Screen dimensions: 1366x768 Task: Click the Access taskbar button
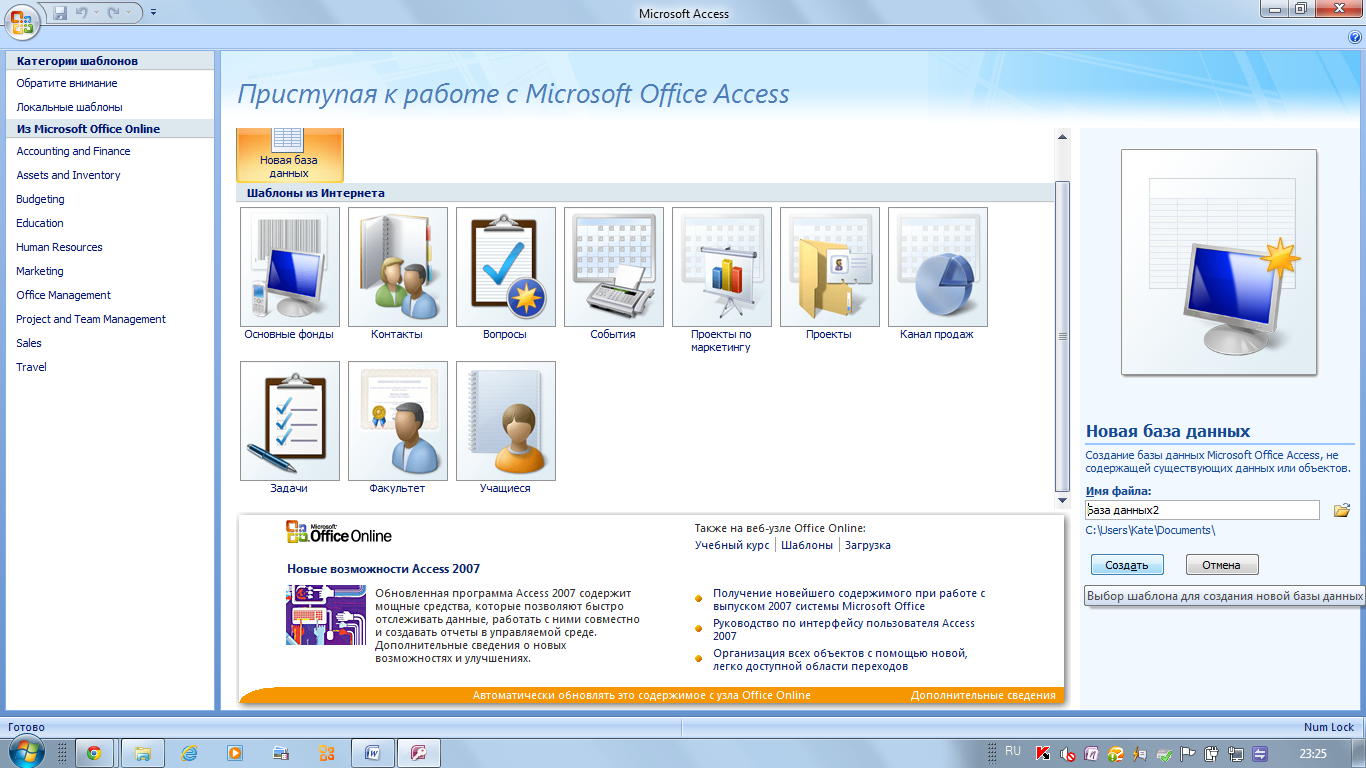click(419, 753)
